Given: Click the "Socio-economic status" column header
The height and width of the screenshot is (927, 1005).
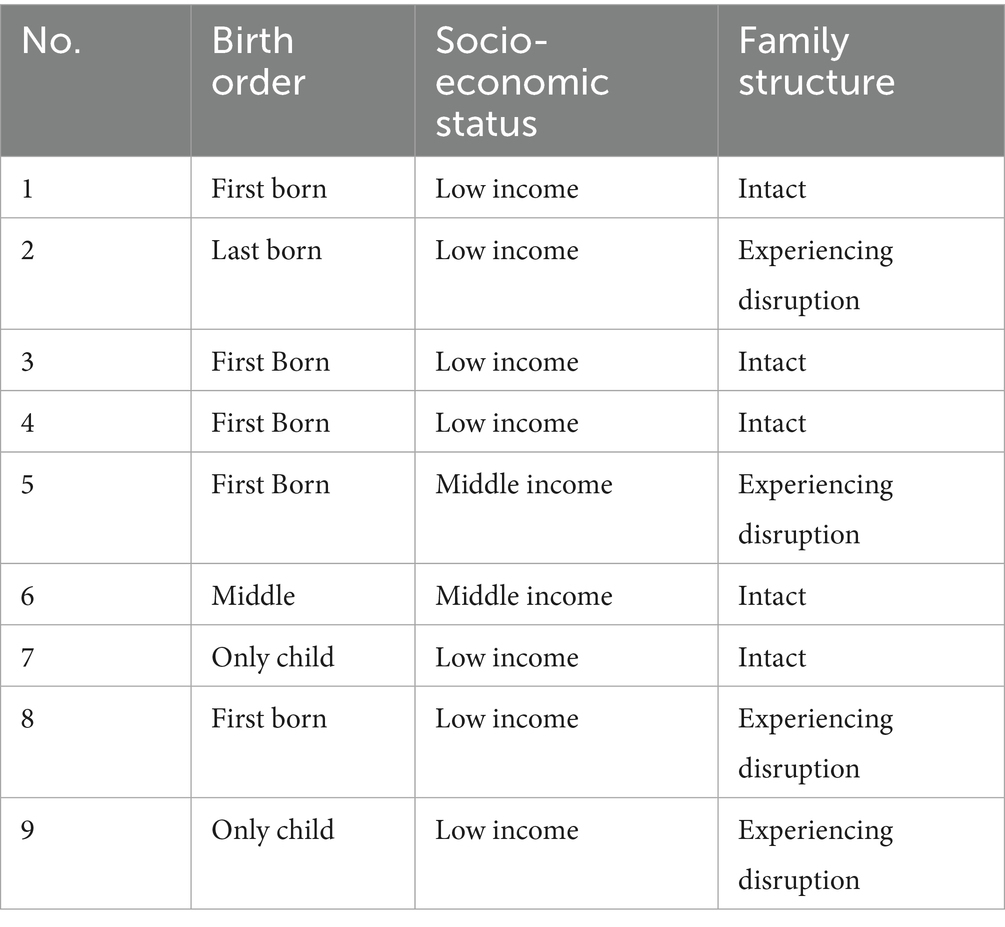Looking at the screenshot, I should (522, 82).
